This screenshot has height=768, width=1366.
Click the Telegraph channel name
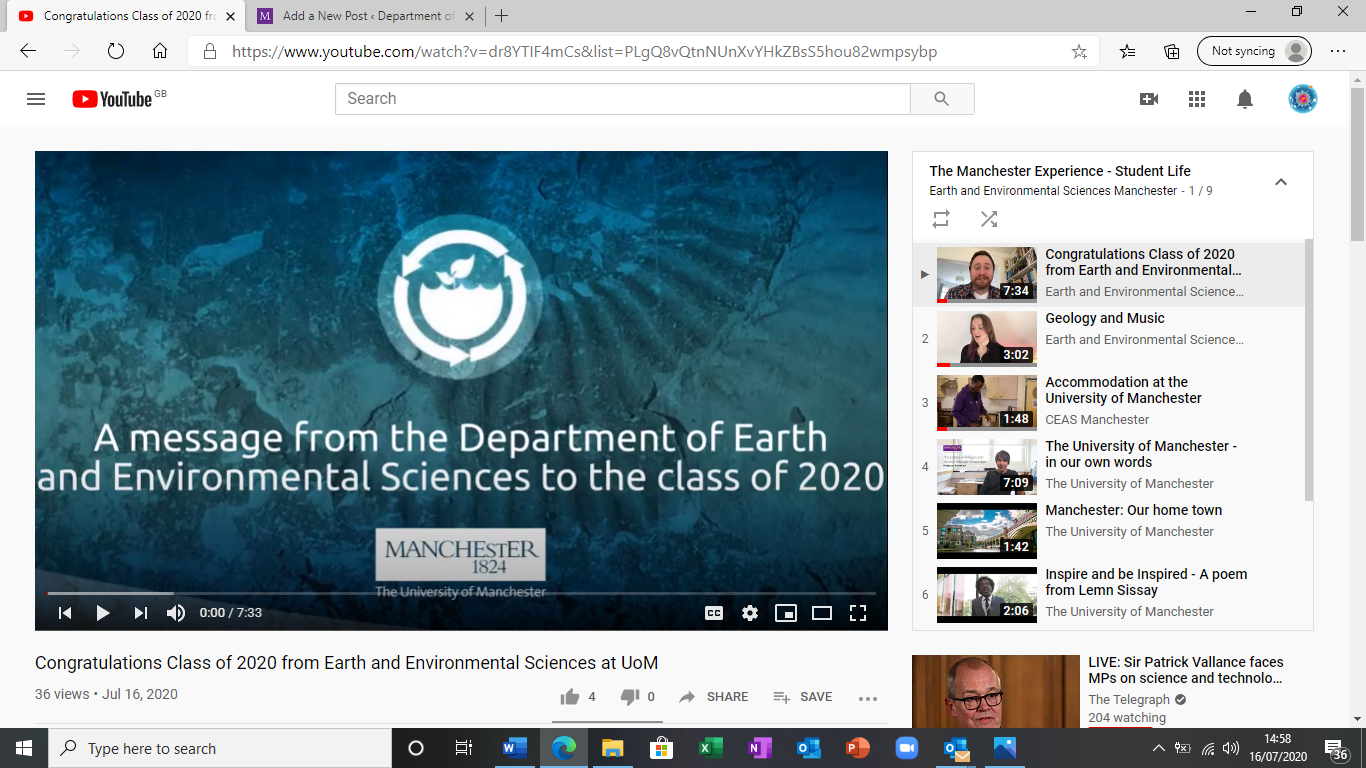pyautogui.click(x=1129, y=699)
